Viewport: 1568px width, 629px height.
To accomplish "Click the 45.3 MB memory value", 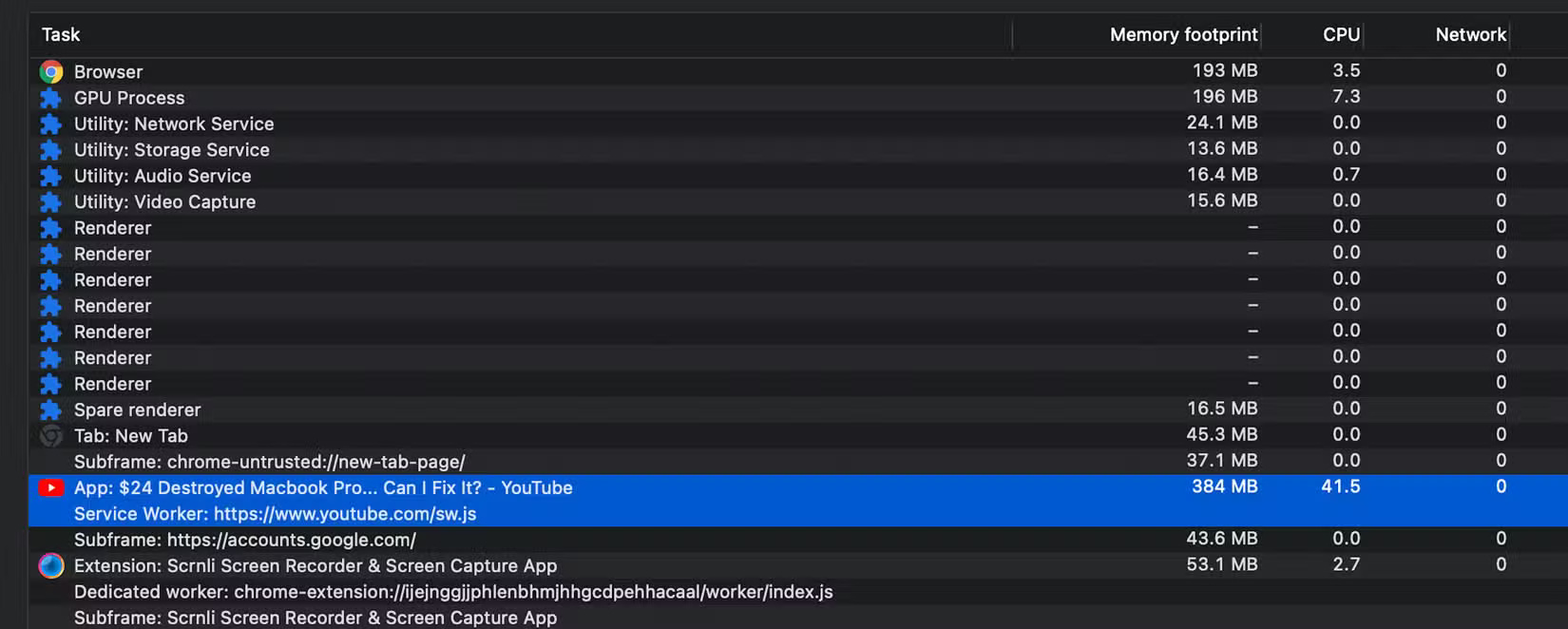I will (x=1222, y=434).
